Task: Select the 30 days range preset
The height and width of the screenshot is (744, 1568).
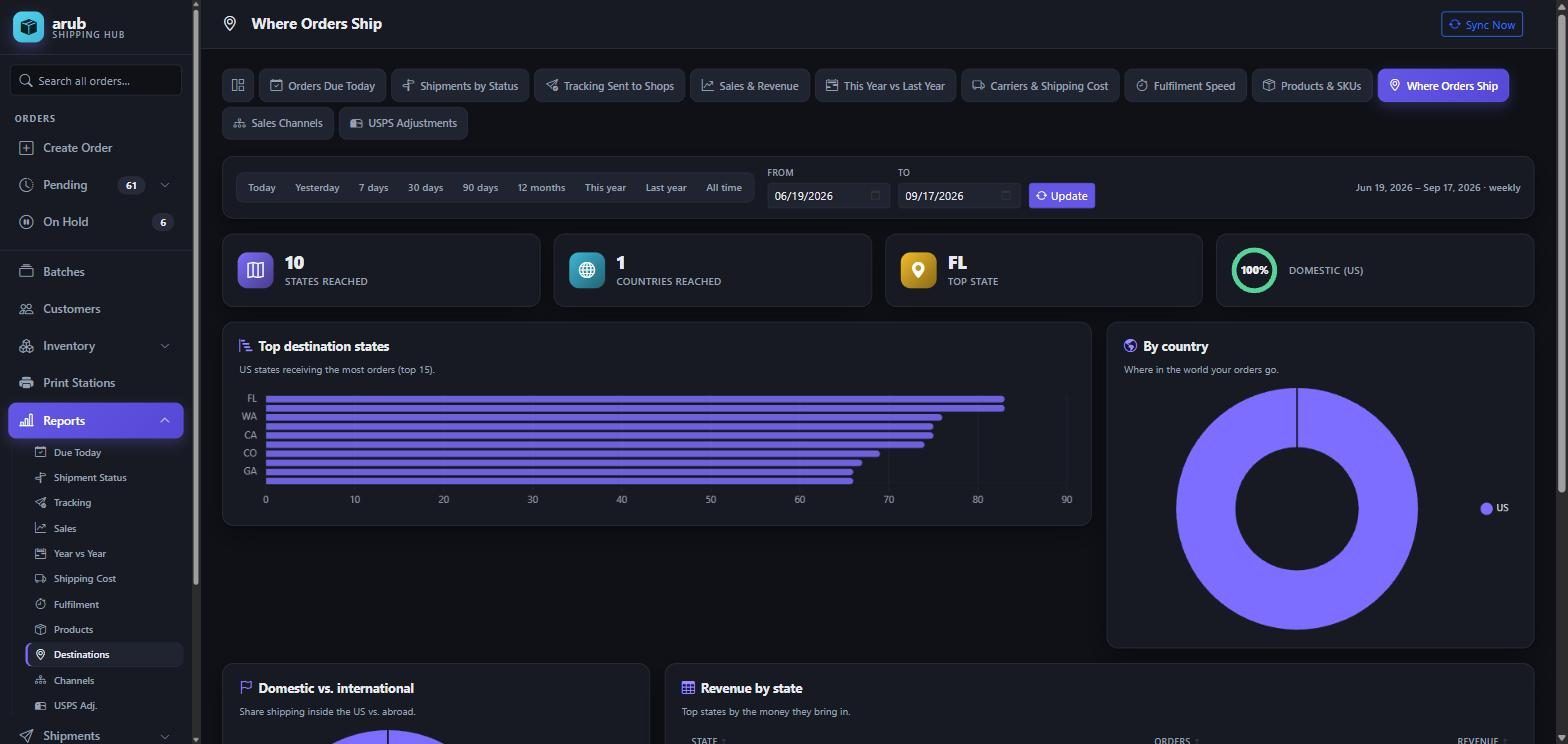Action: [425, 188]
